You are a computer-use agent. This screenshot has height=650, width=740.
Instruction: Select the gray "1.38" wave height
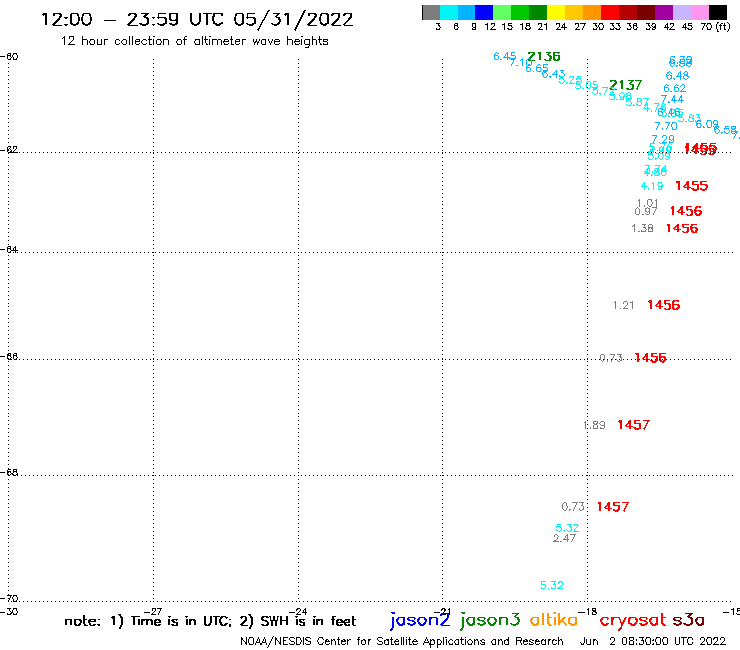[x=642, y=228]
